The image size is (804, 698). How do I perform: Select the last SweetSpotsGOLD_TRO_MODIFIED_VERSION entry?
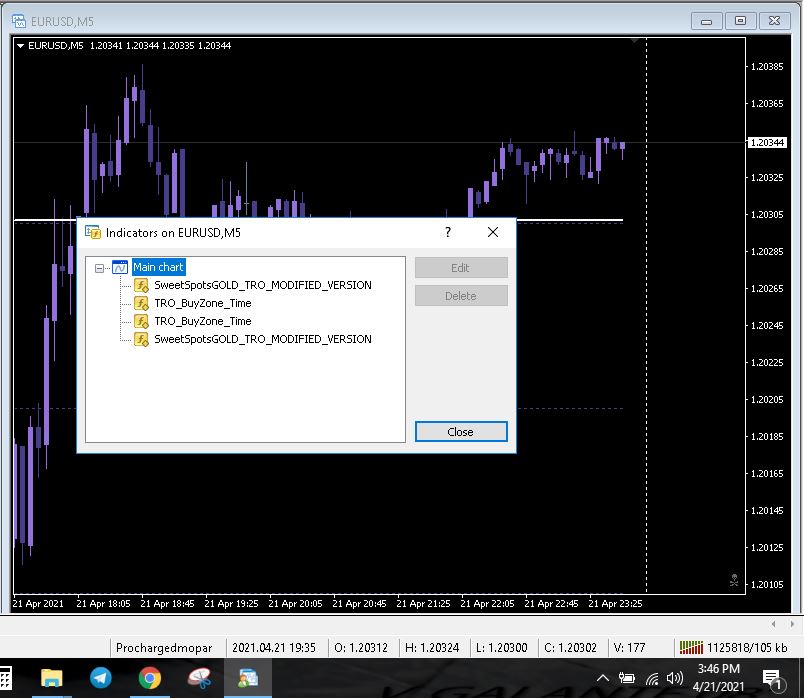coord(262,339)
